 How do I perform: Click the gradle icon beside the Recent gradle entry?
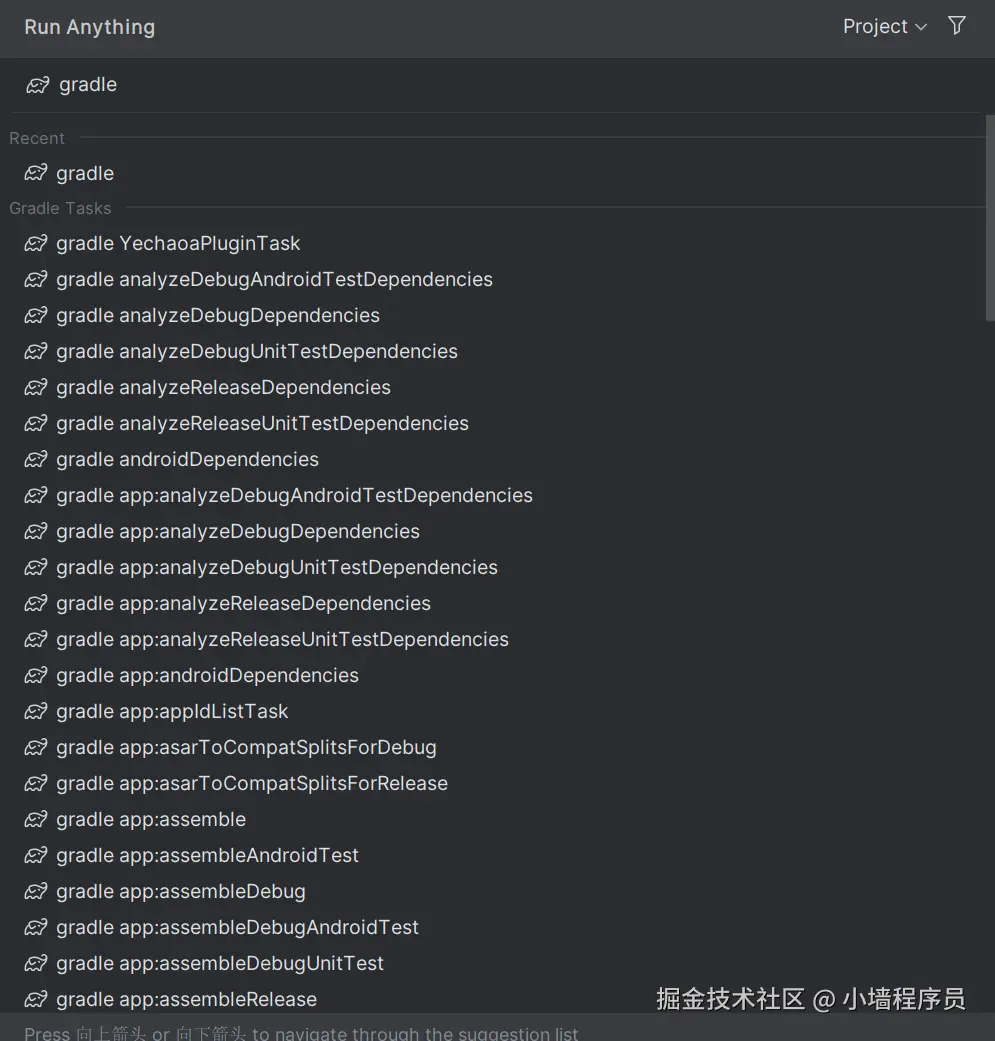pyautogui.click(x=35, y=173)
